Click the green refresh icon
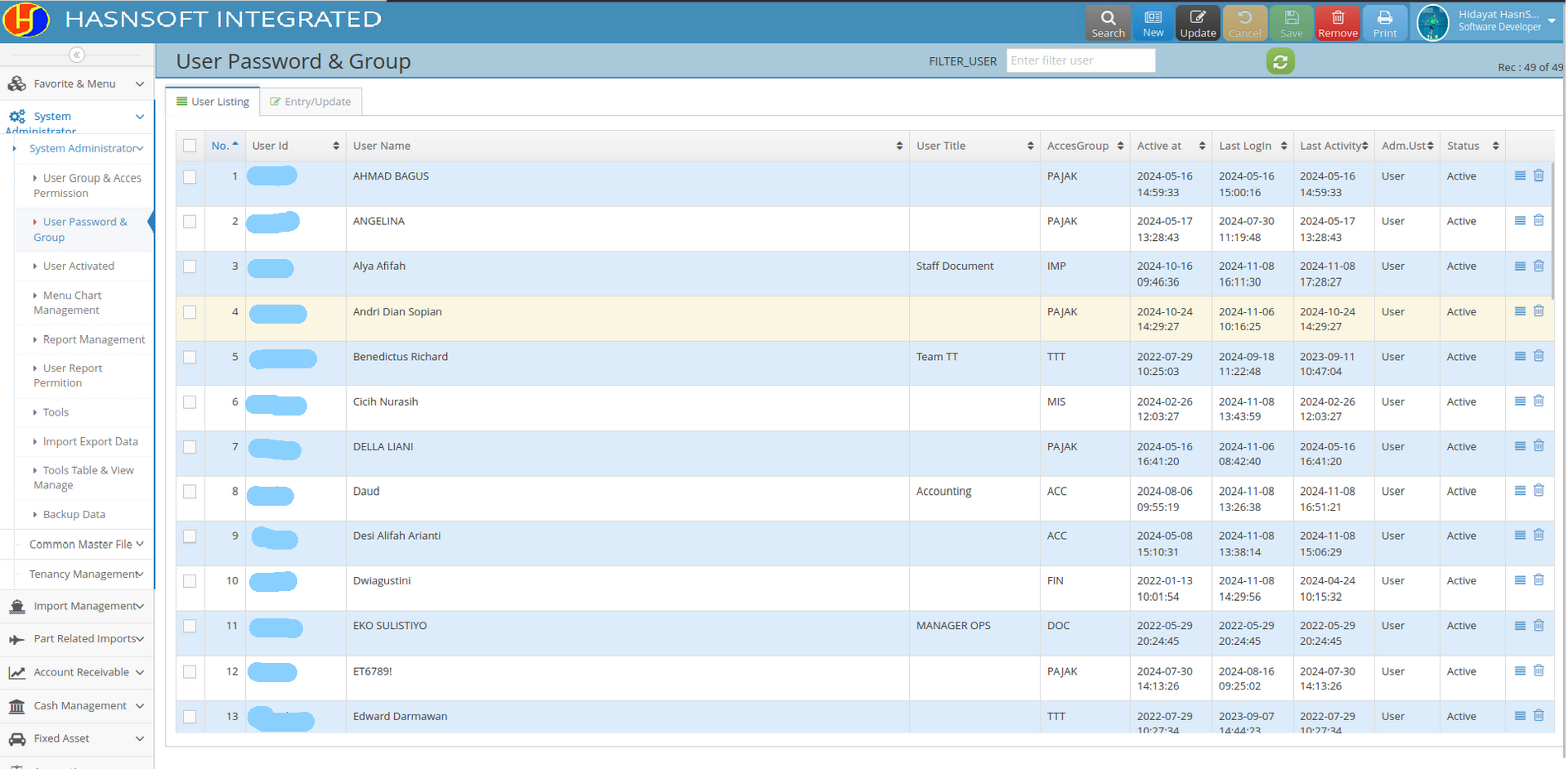The width and height of the screenshot is (1568, 769). click(x=1280, y=61)
